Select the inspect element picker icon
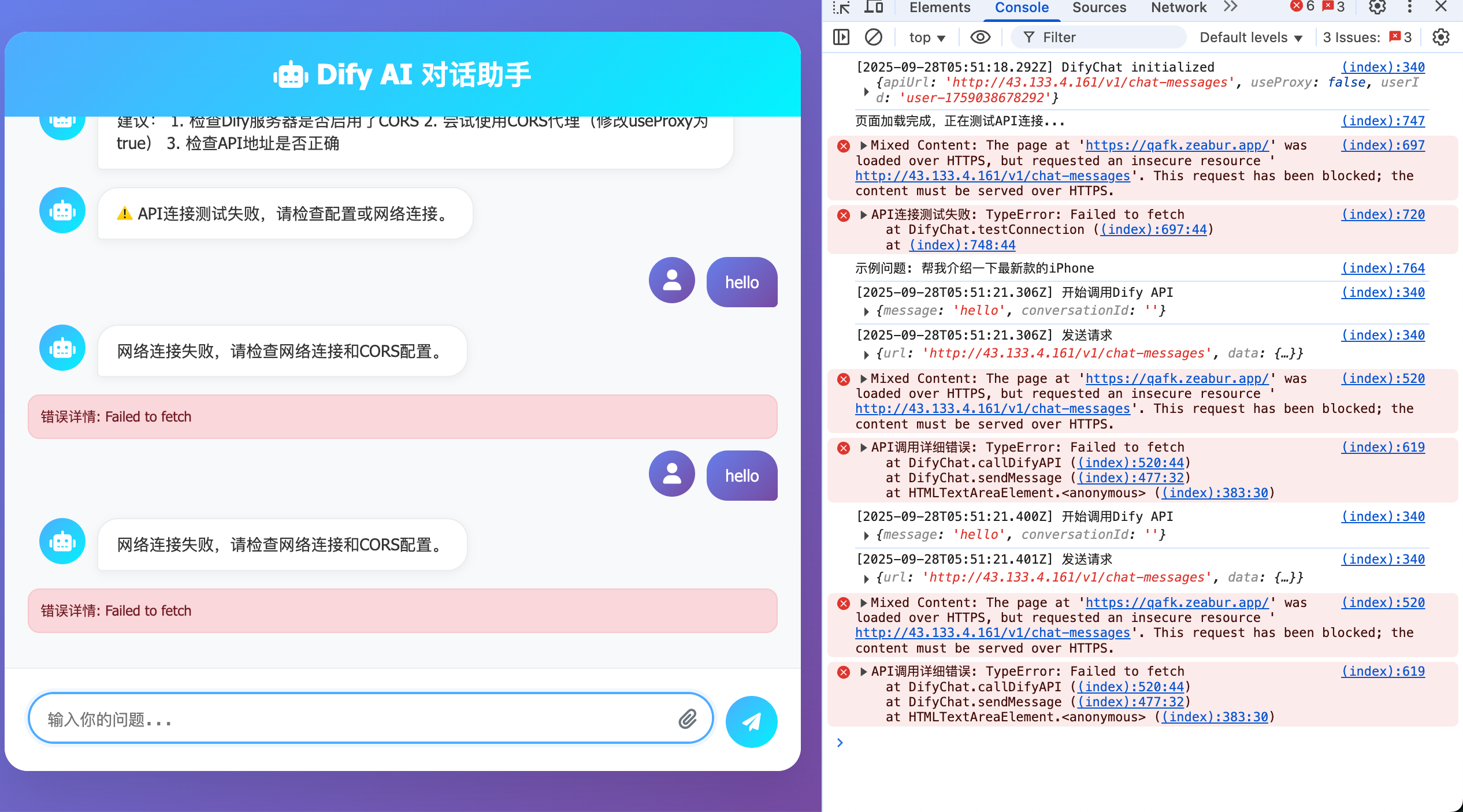The width and height of the screenshot is (1463, 812). [841, 8]
